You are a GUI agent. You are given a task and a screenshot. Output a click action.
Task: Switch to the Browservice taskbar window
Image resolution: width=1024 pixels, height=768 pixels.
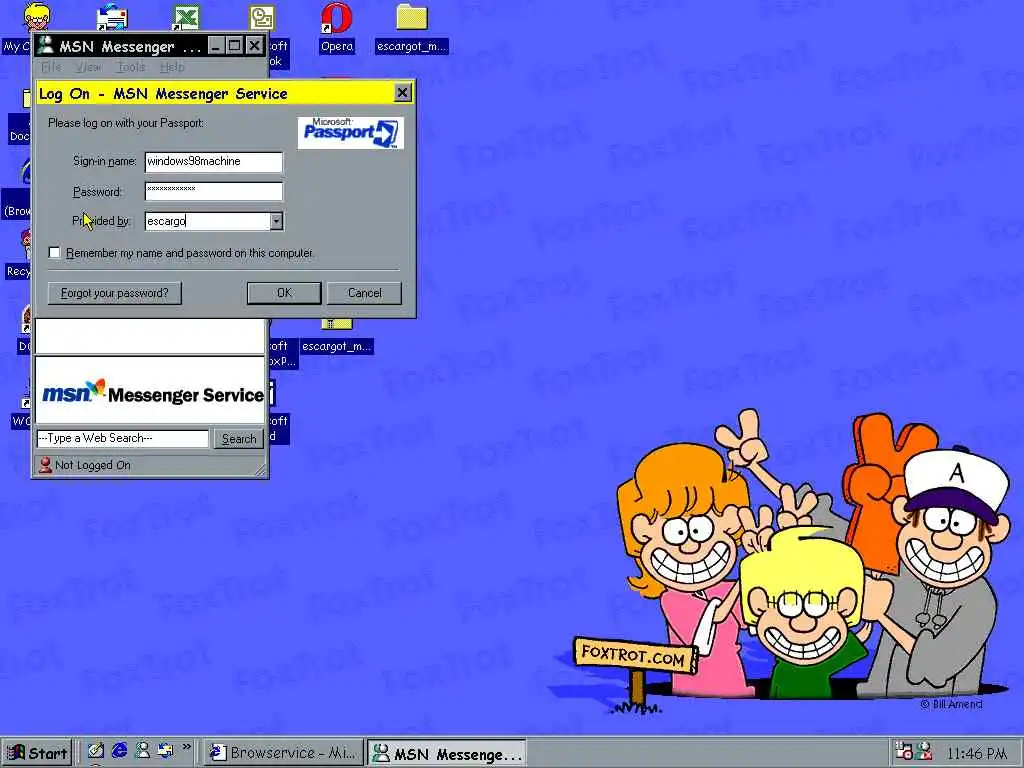click(282, 753)
